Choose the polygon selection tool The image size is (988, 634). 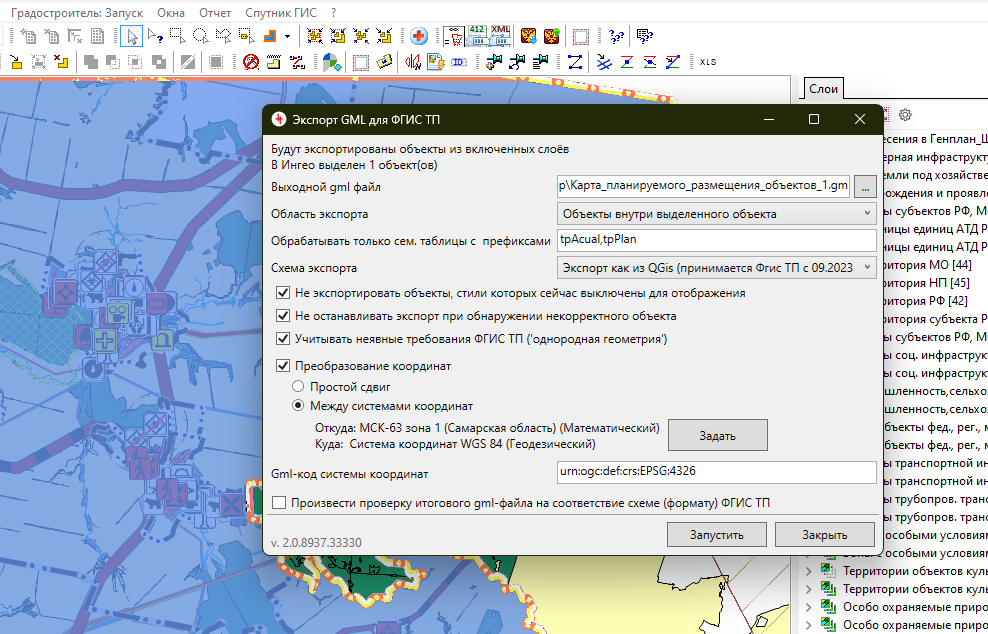click(223, 36)
